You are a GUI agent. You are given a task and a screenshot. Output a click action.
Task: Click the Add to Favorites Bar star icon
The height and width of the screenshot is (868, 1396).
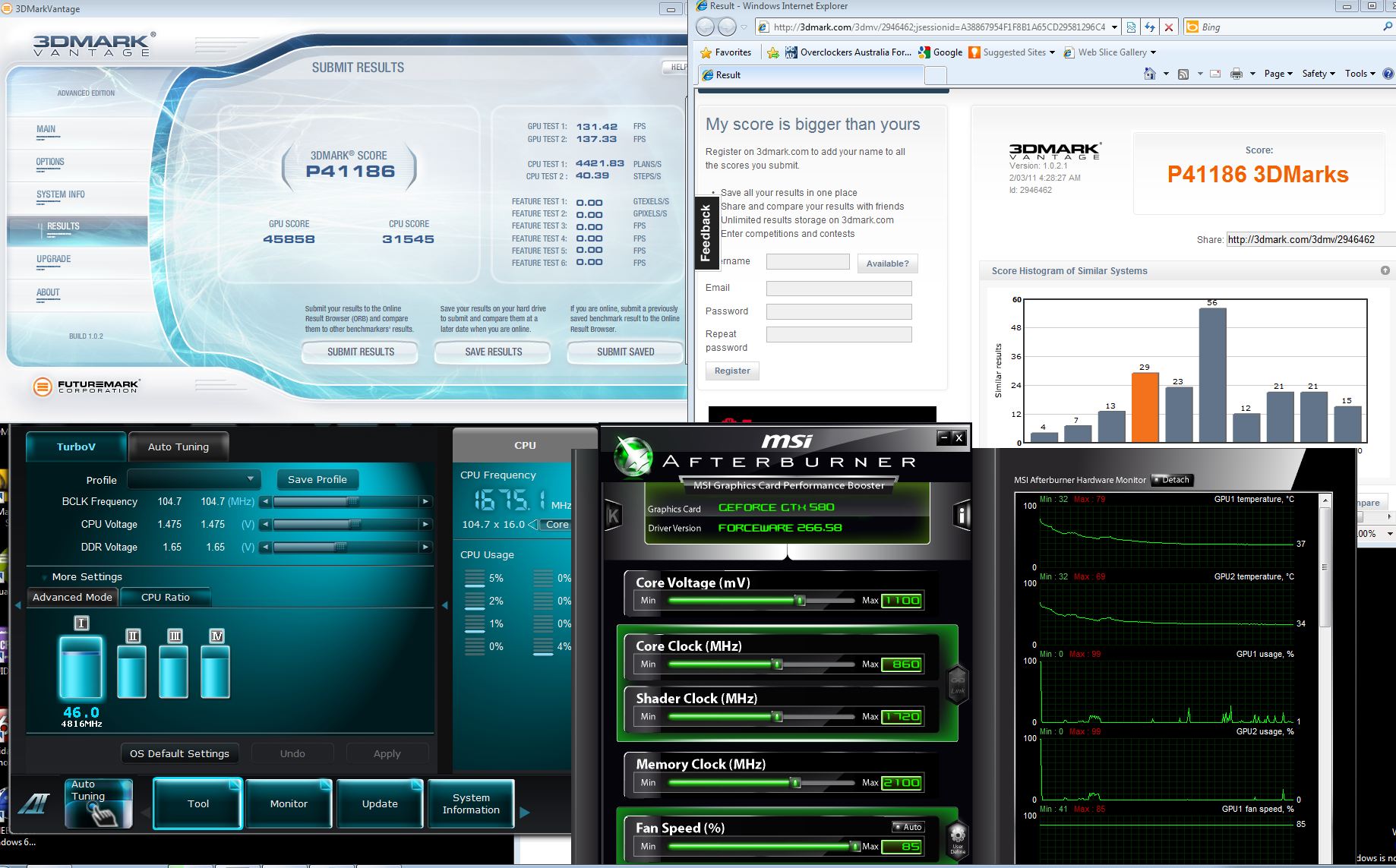[x=772, y=52]
